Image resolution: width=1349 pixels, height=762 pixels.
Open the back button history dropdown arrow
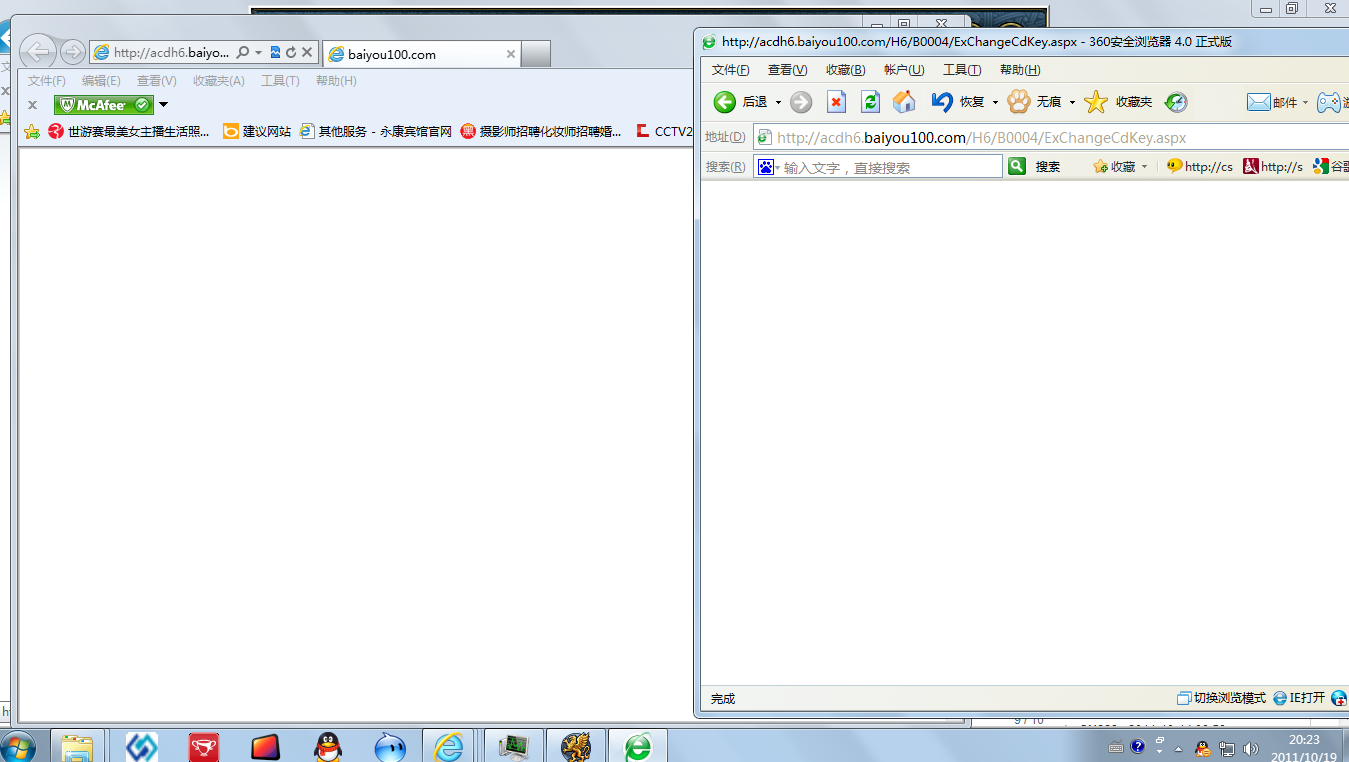click(x=778, y=103)
